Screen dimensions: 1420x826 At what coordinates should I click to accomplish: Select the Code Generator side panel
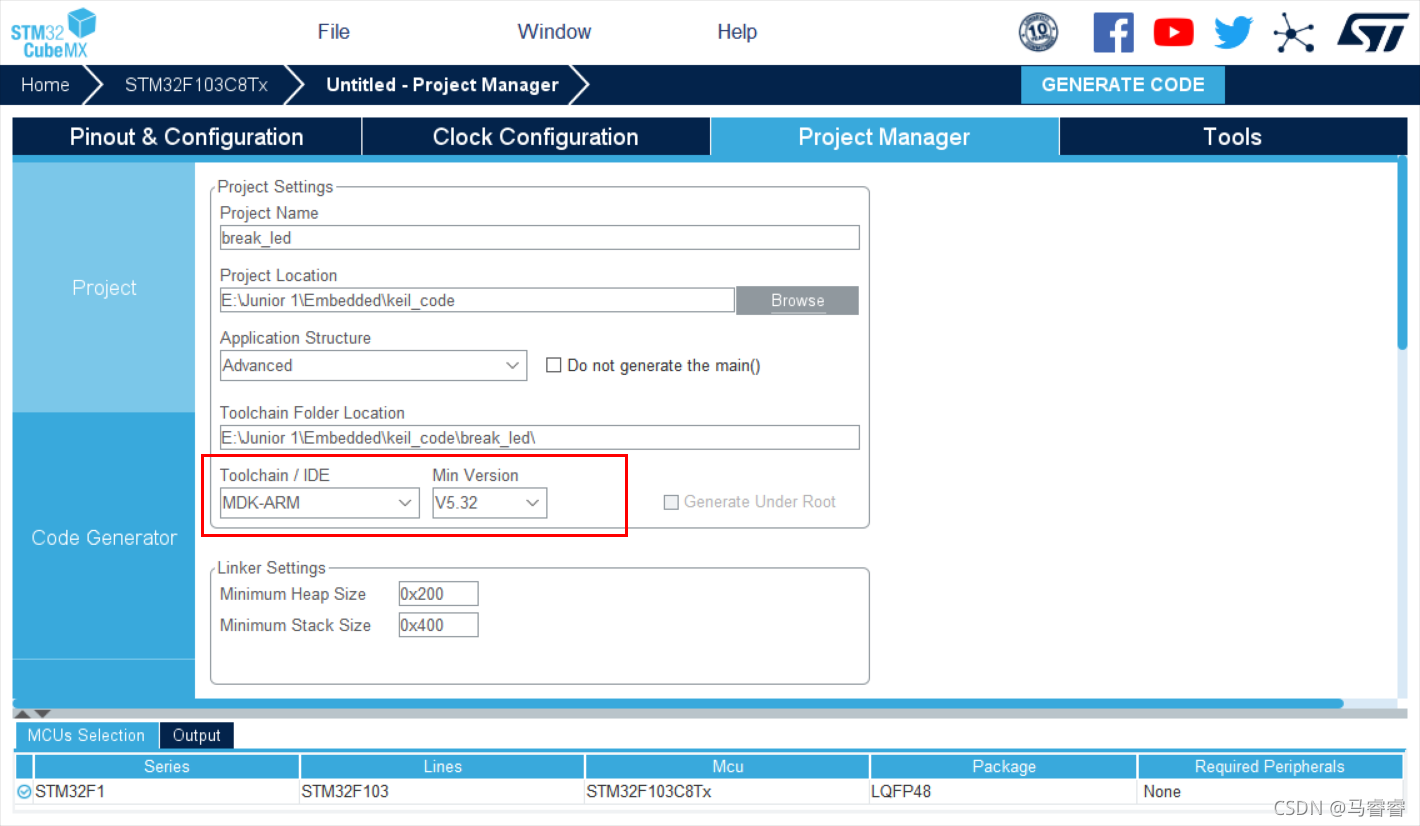click(104, 537)
